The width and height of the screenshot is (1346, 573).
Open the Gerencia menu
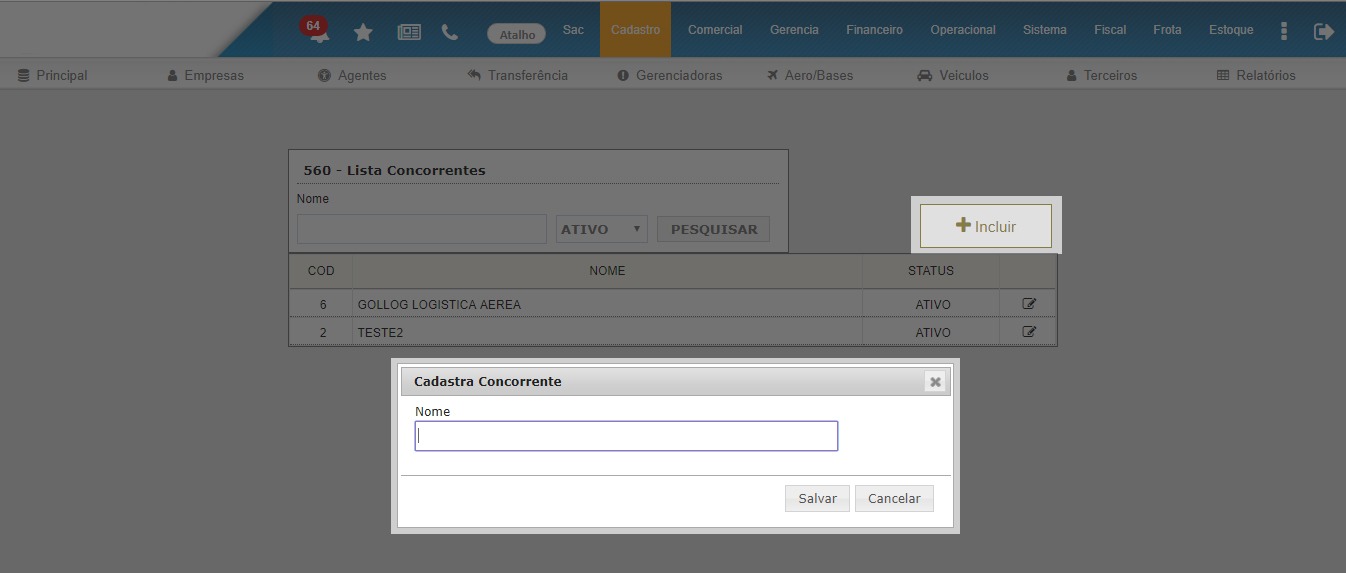click(794, 30)
